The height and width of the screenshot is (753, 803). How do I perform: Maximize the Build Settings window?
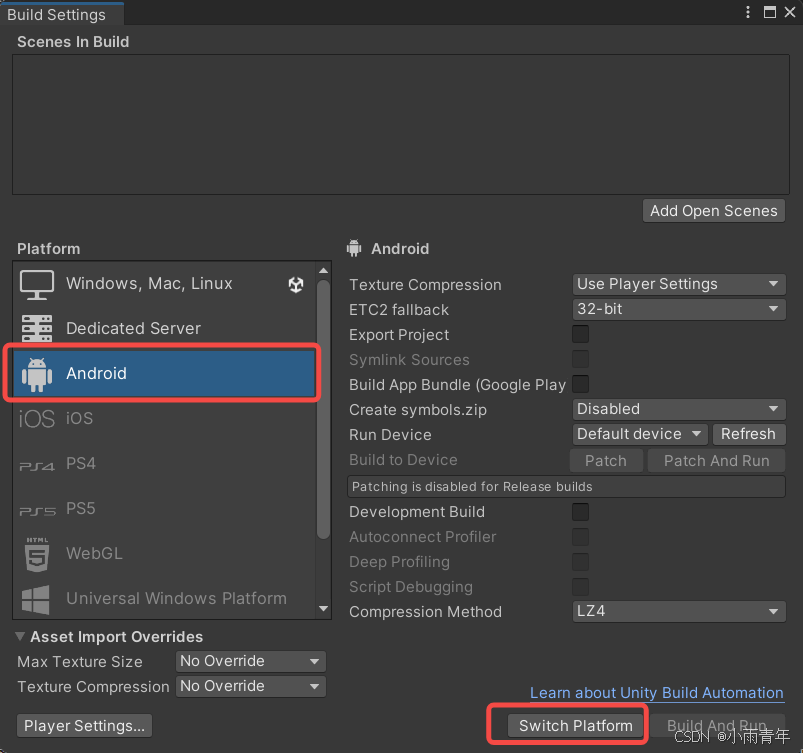point(769,12)
